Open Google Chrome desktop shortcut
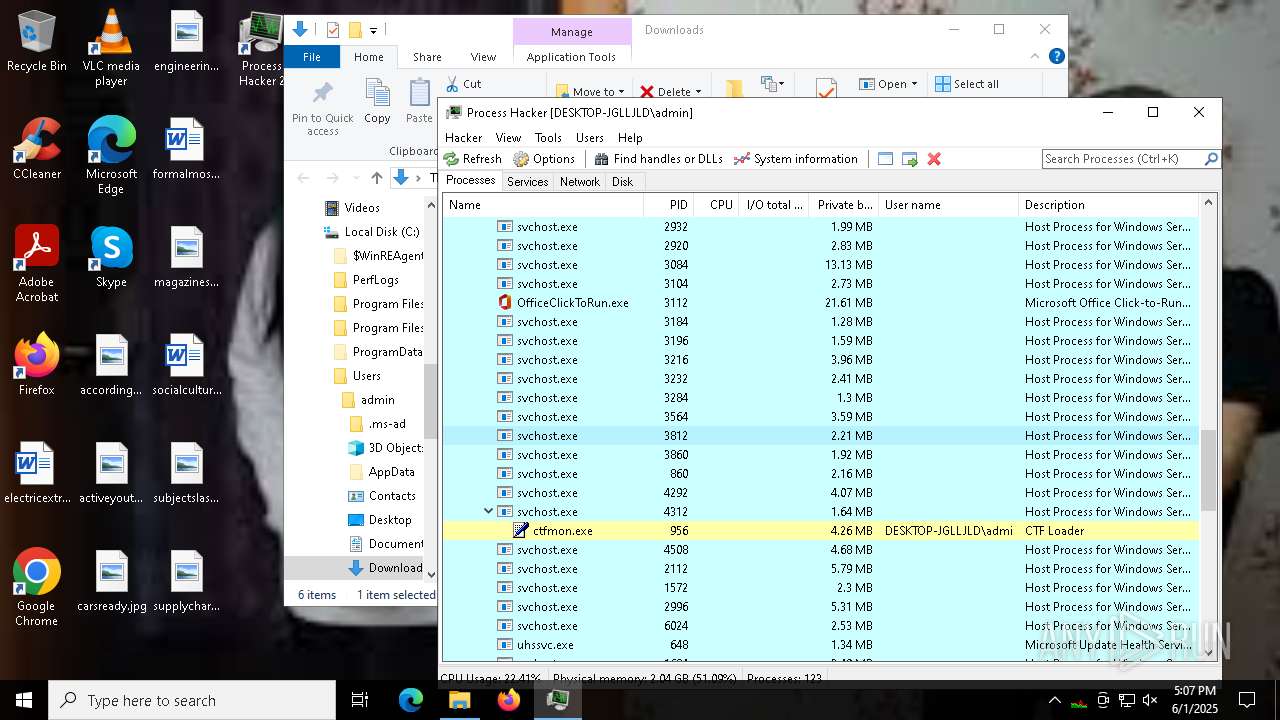The image size is (1280, 720). click(x=36, y=588)
